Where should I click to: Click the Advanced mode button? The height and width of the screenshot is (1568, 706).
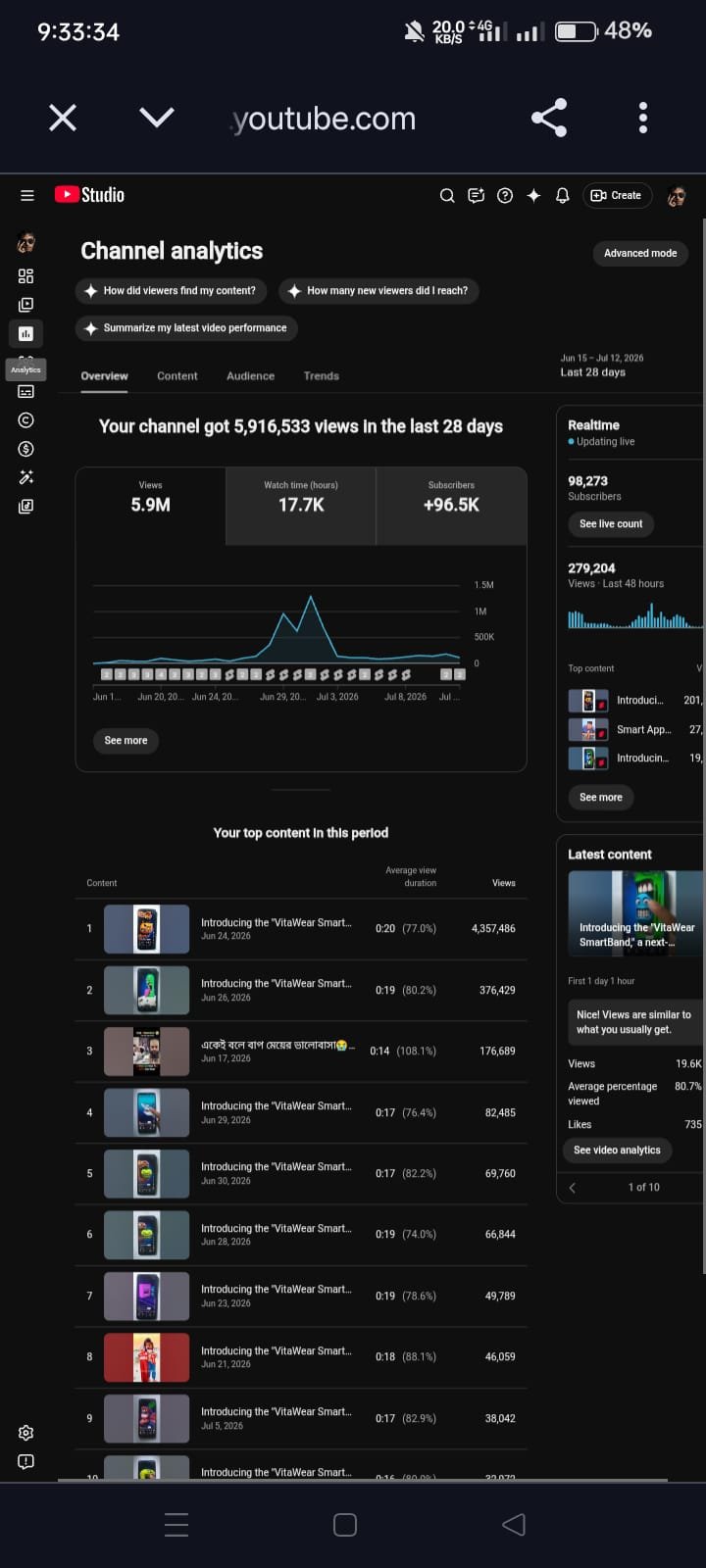click(640, 253)
